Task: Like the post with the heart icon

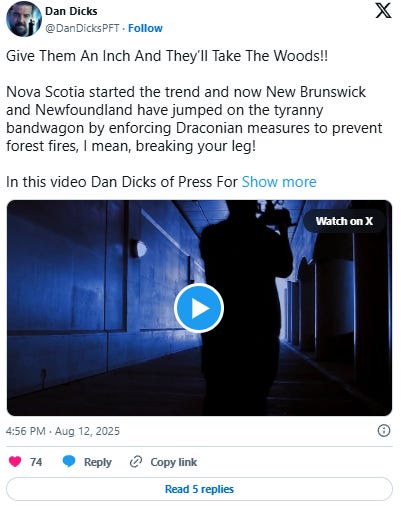Action: pyautogui.click(x=15, y=462)
